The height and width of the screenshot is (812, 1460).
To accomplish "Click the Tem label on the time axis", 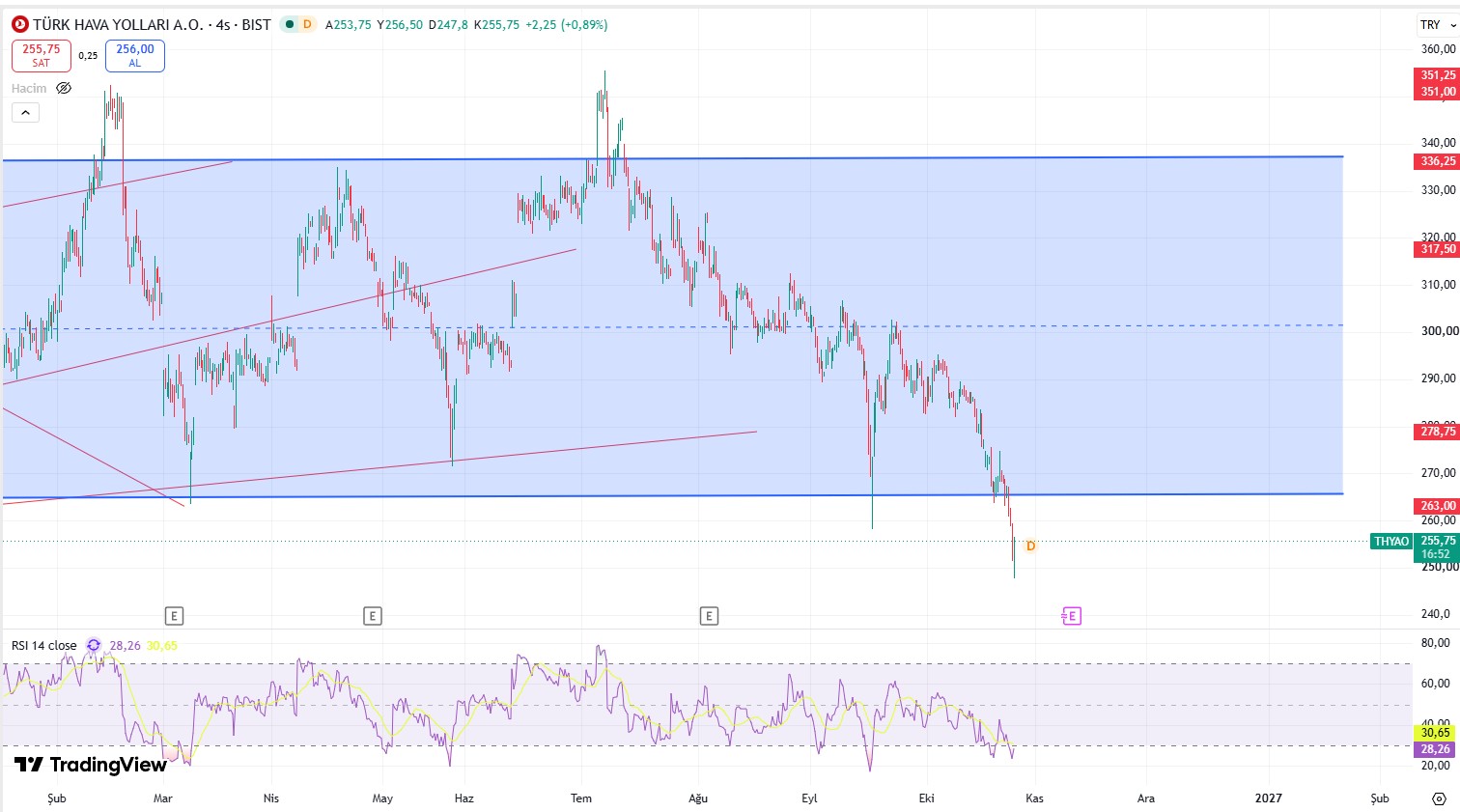I will click(581, 798).
